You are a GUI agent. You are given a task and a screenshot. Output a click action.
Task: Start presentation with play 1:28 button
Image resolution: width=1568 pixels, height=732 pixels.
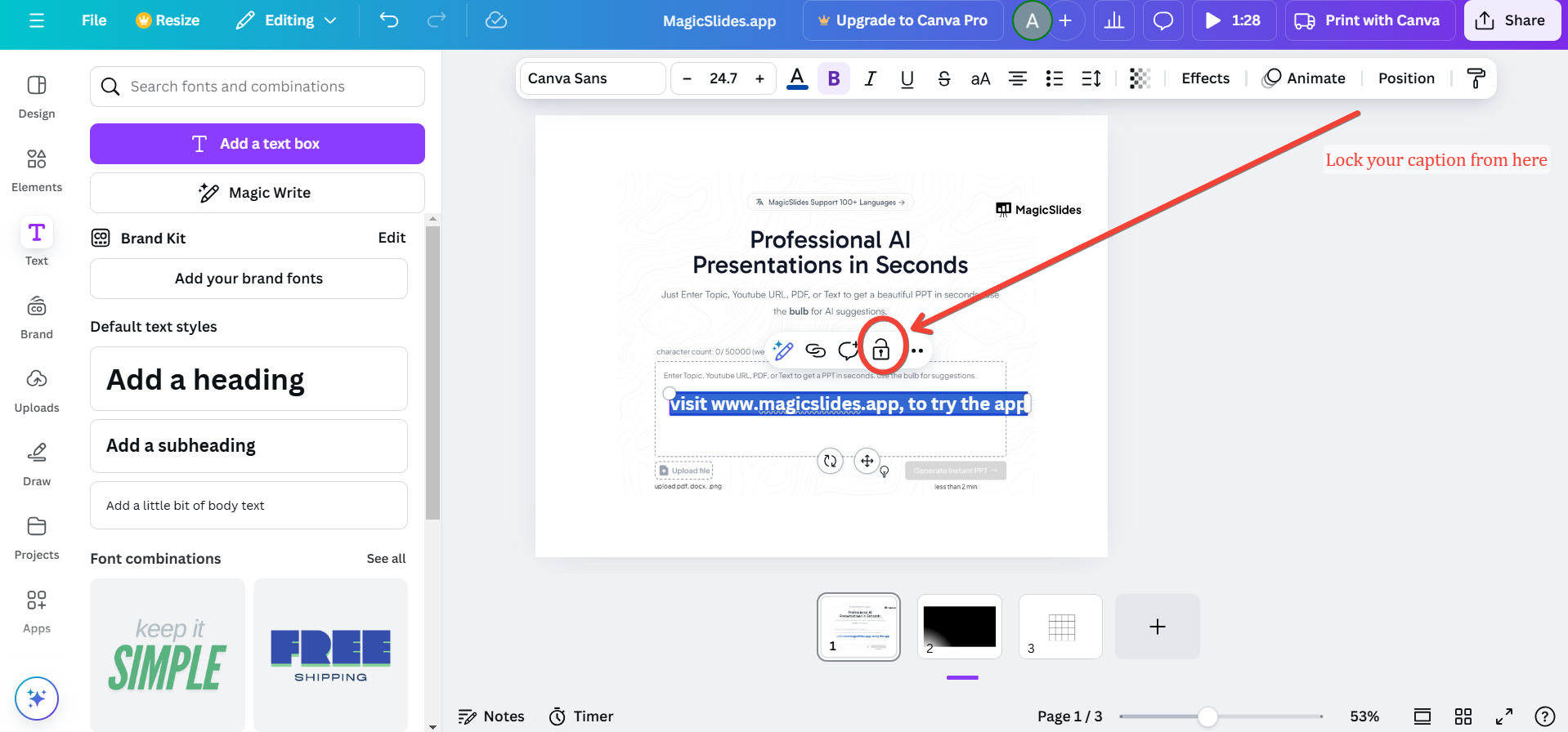pos(1234,20)
